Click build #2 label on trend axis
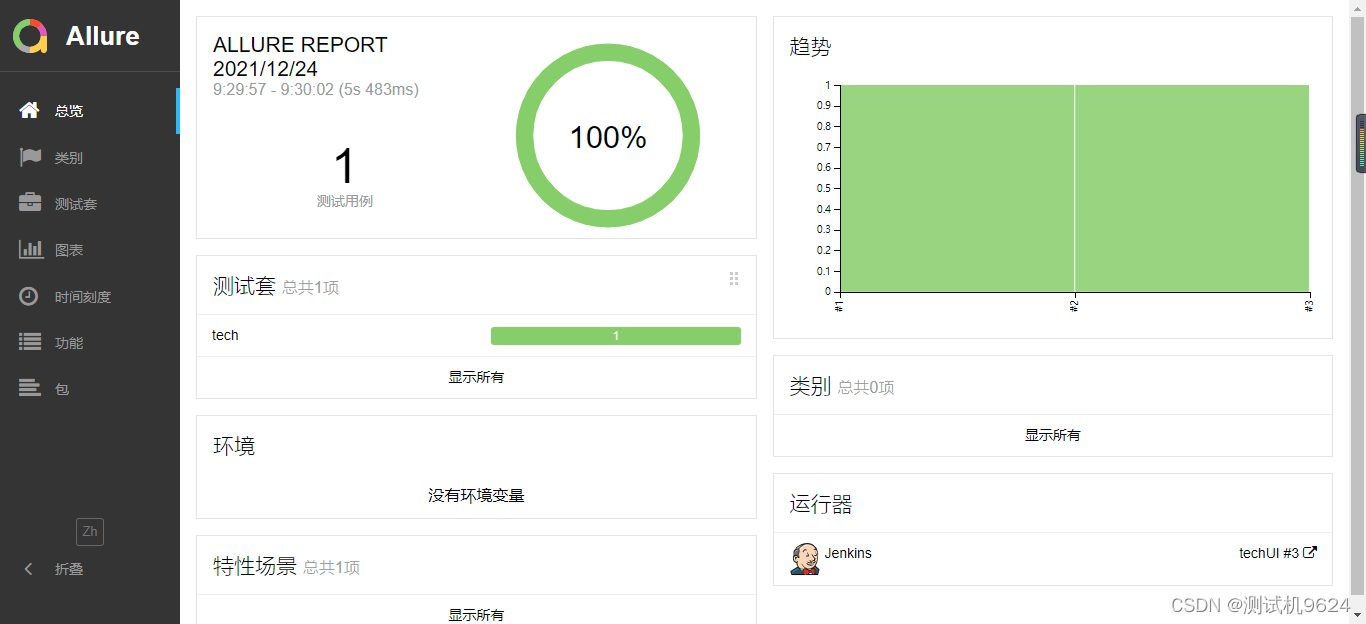The width and height of the screenshot is (1366, 624). (1074, 305)
